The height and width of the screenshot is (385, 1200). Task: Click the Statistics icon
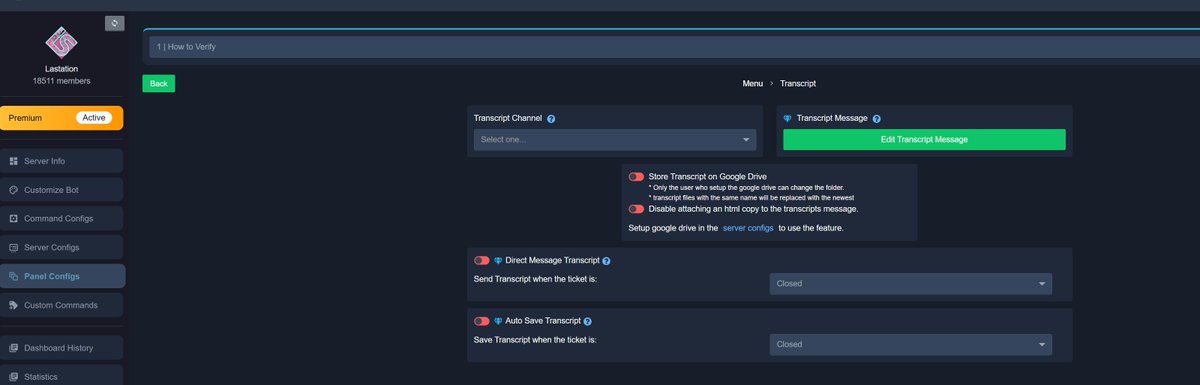pos(14,377)
